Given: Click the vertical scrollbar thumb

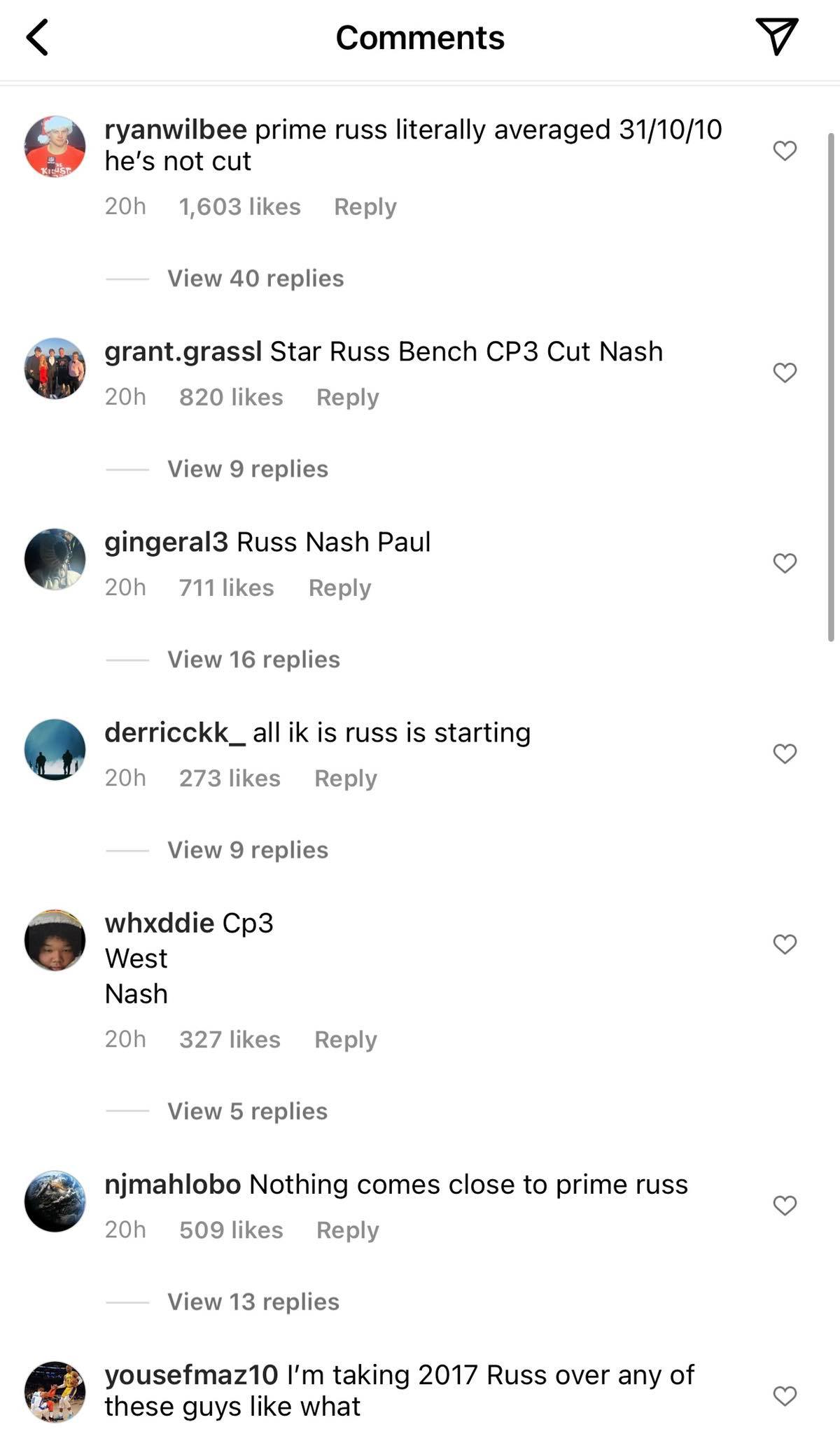Looking at the screenshot, I should point(831,387).
